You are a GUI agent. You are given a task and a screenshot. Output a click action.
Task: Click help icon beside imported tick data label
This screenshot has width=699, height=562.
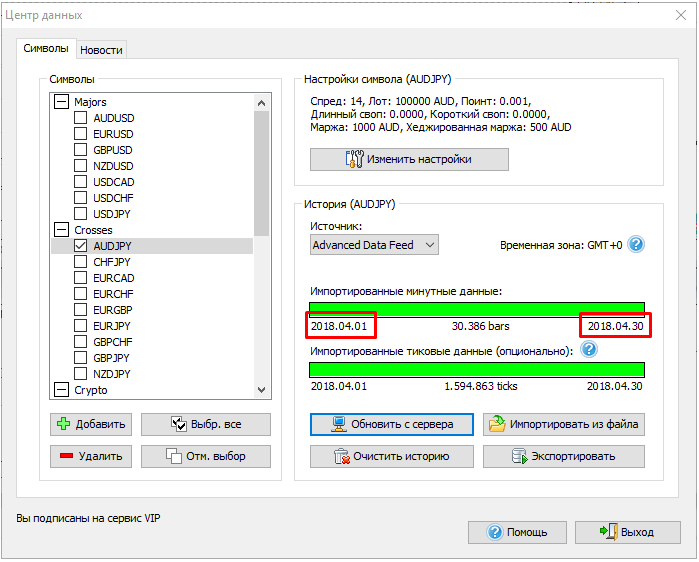coord(589,350)
